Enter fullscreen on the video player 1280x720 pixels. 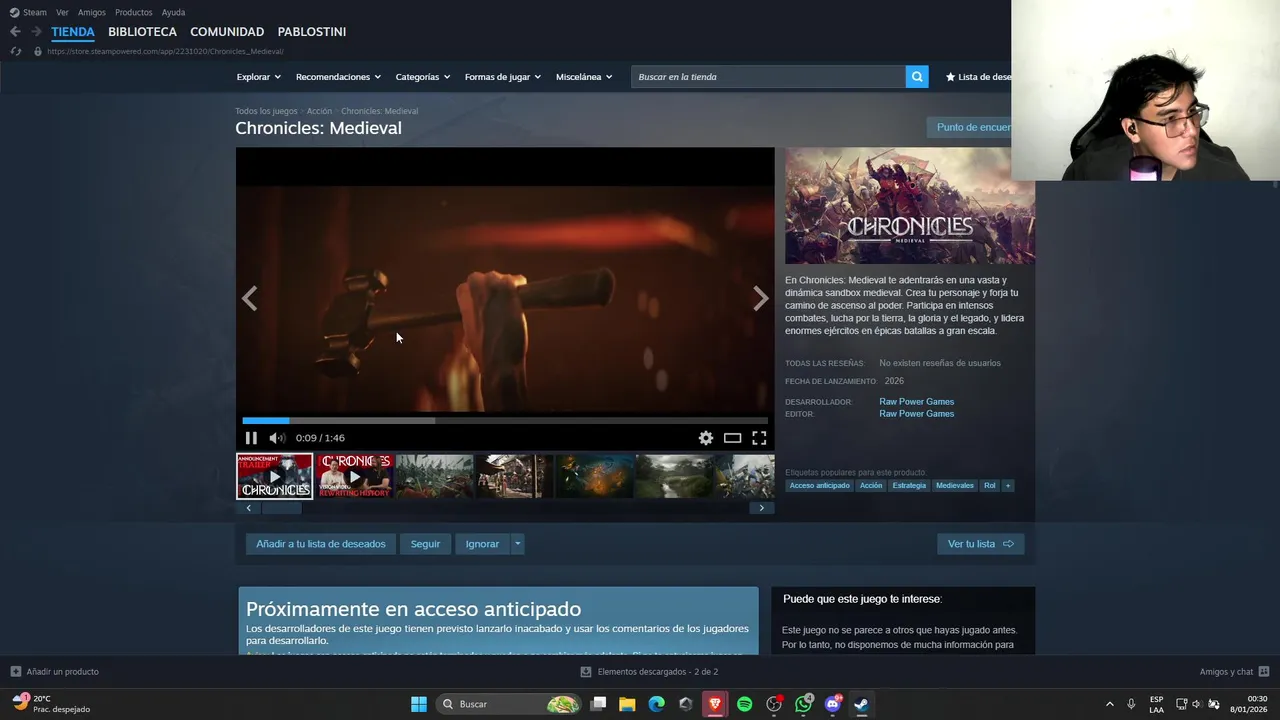click(x=759, y=438)
